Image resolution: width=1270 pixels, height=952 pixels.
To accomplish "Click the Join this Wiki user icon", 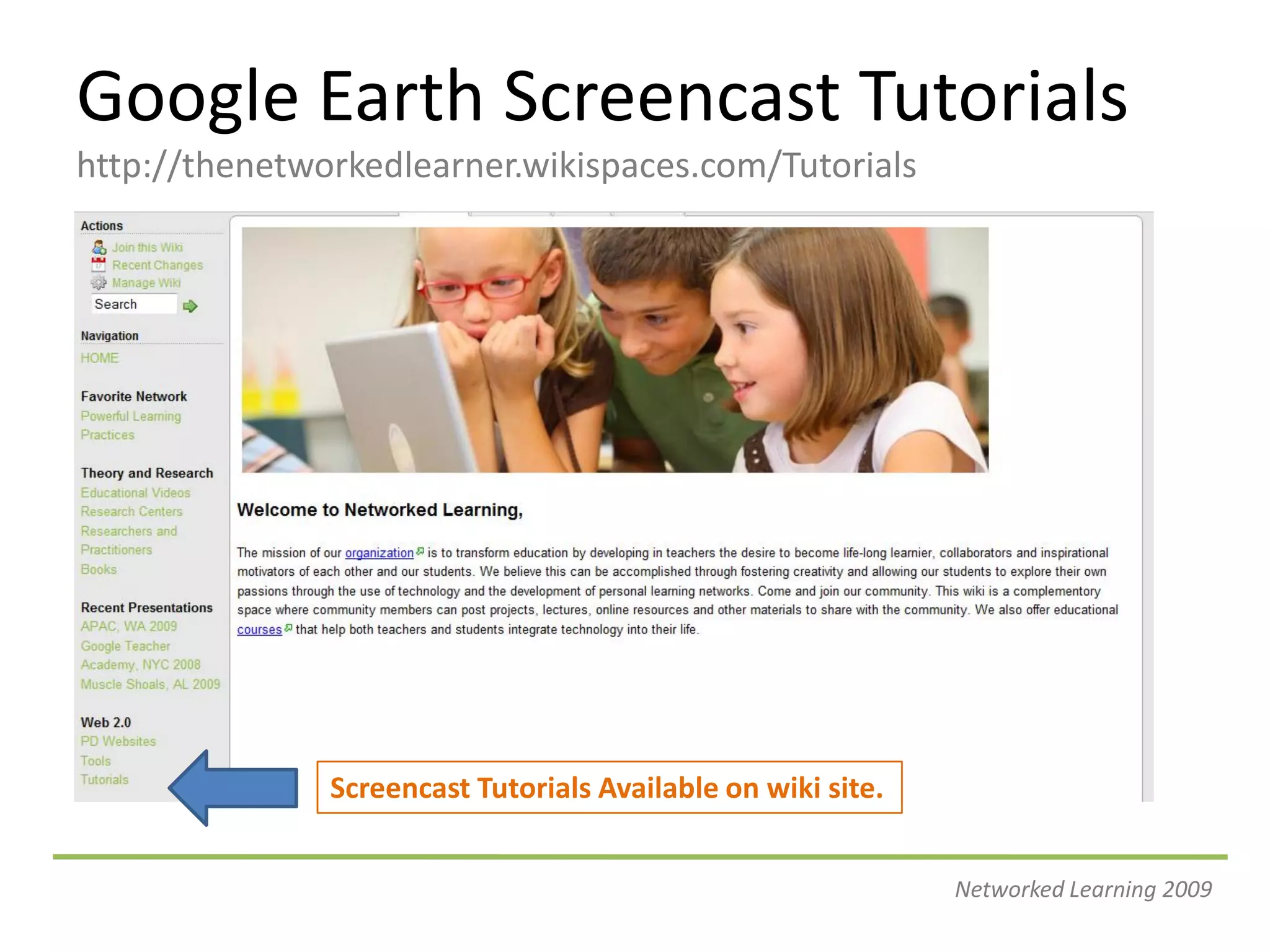I will (x=99, y=247).
